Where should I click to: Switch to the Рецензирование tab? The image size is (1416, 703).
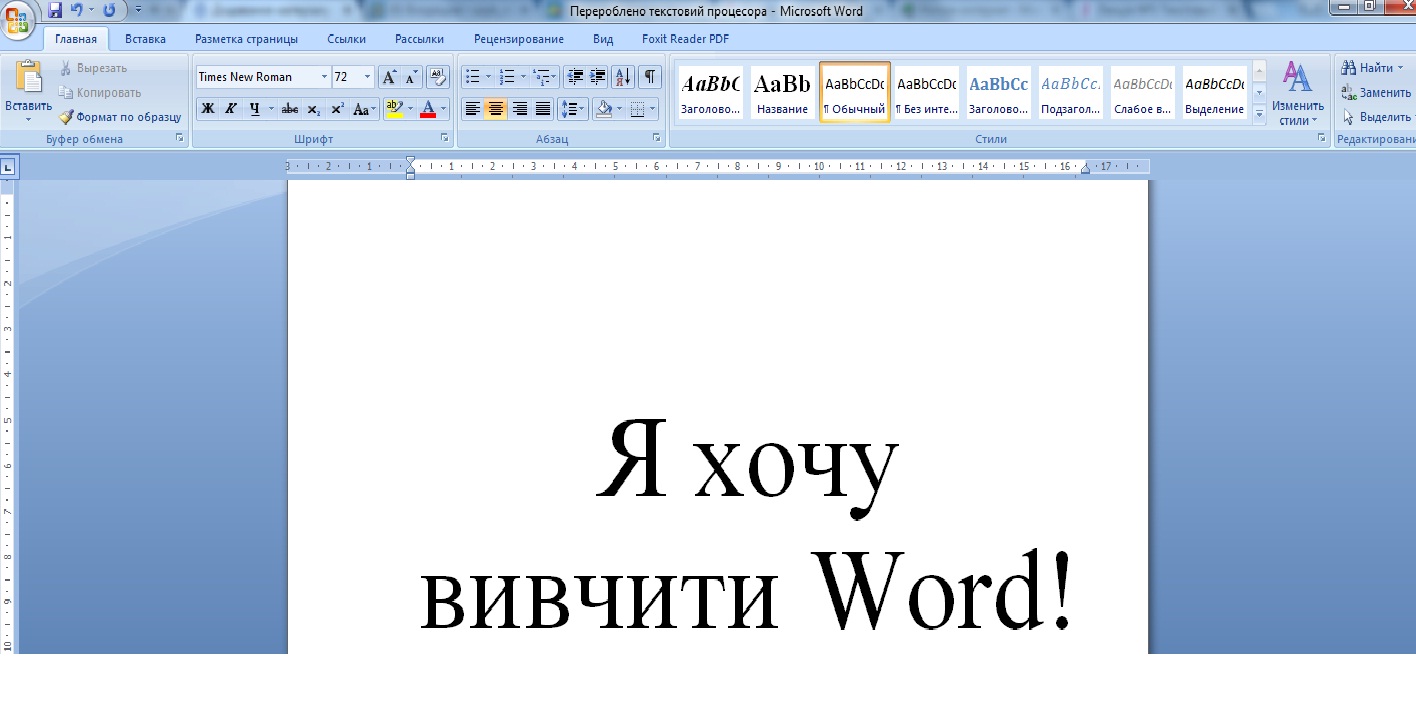pyautogui.click(x=519, y=39)
